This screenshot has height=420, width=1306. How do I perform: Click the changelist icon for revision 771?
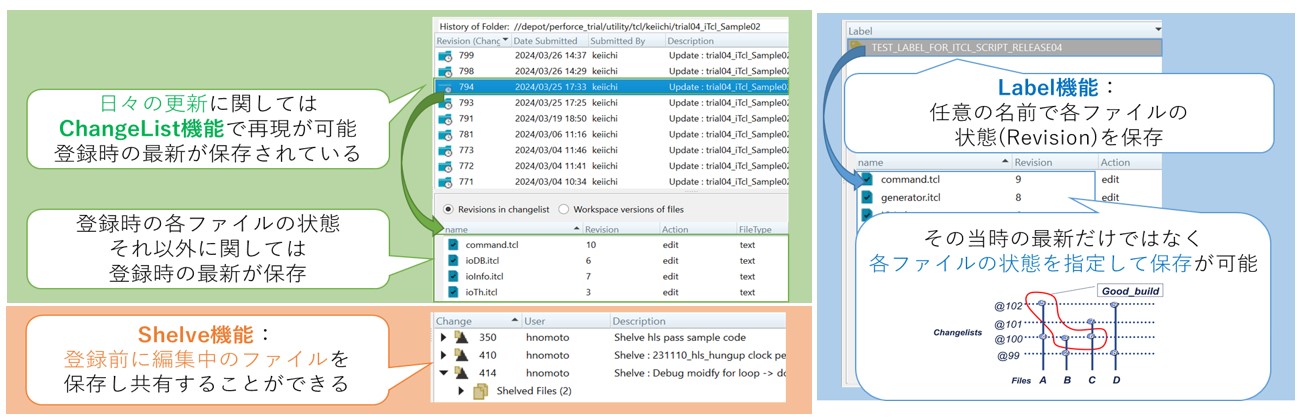pos(445,181)
